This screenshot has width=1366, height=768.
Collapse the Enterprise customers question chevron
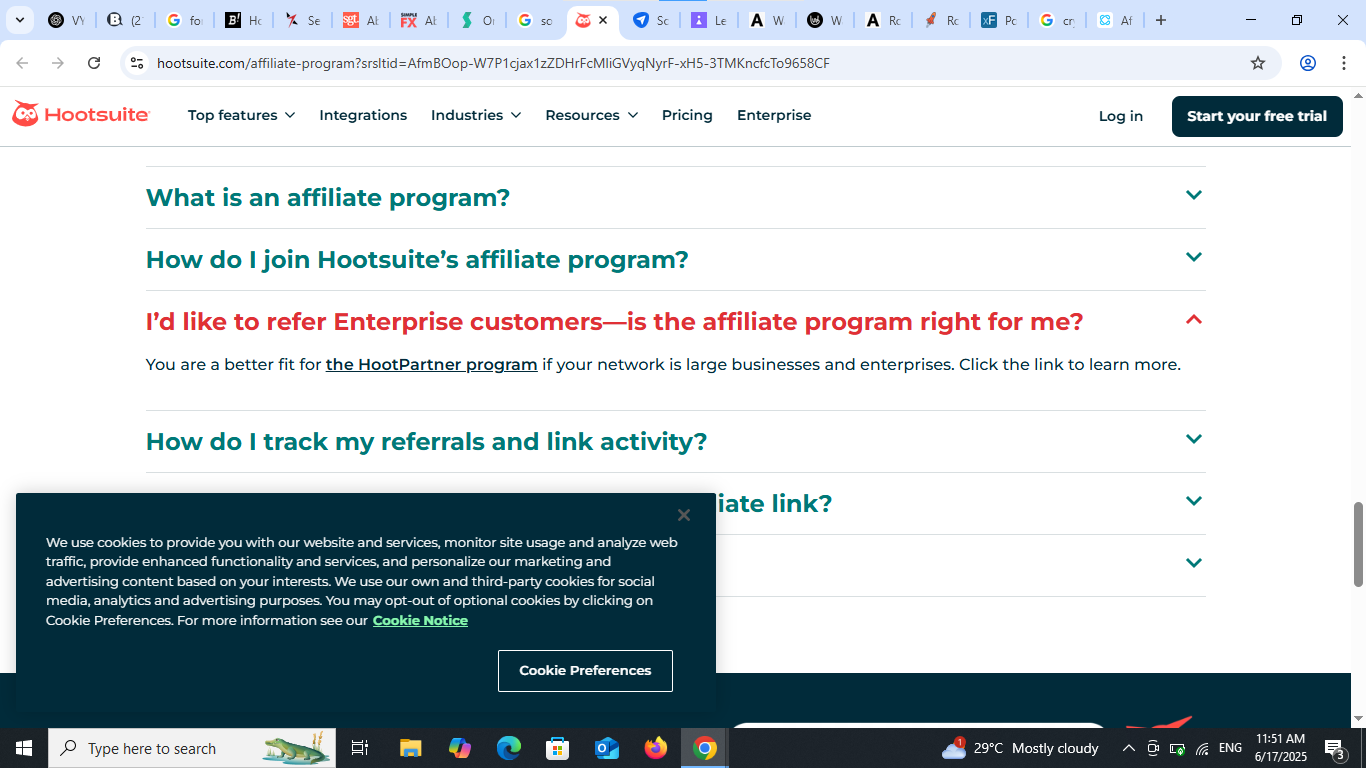(1193, 319)
